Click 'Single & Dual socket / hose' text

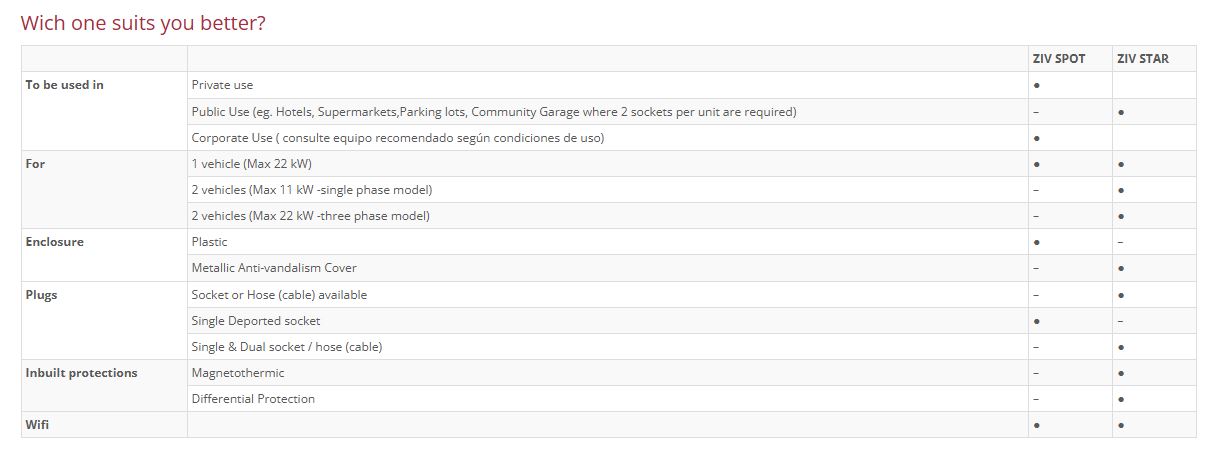point(286,347)
